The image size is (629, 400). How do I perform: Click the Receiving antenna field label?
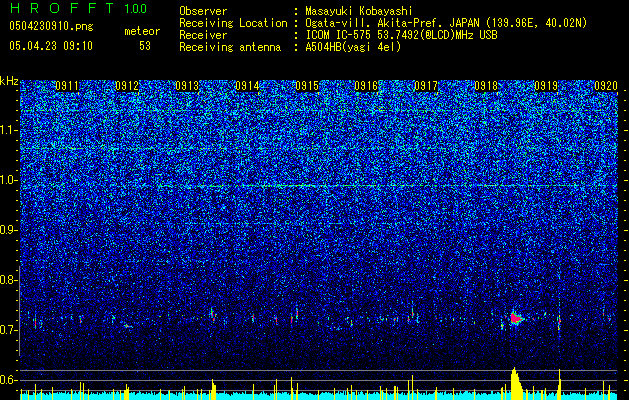click(230, 47)
